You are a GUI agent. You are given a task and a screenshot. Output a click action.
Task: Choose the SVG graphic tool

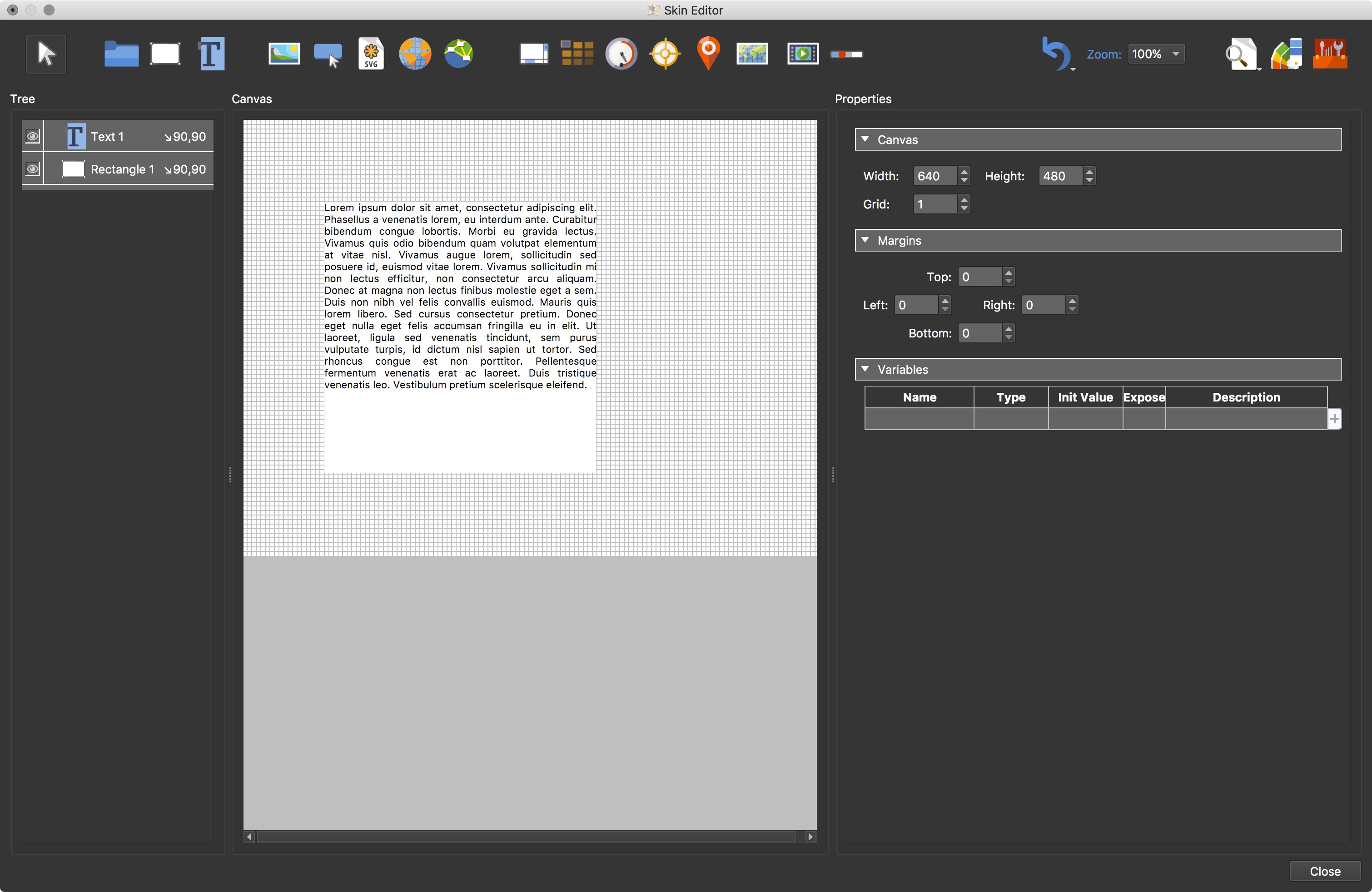point(371,54)
